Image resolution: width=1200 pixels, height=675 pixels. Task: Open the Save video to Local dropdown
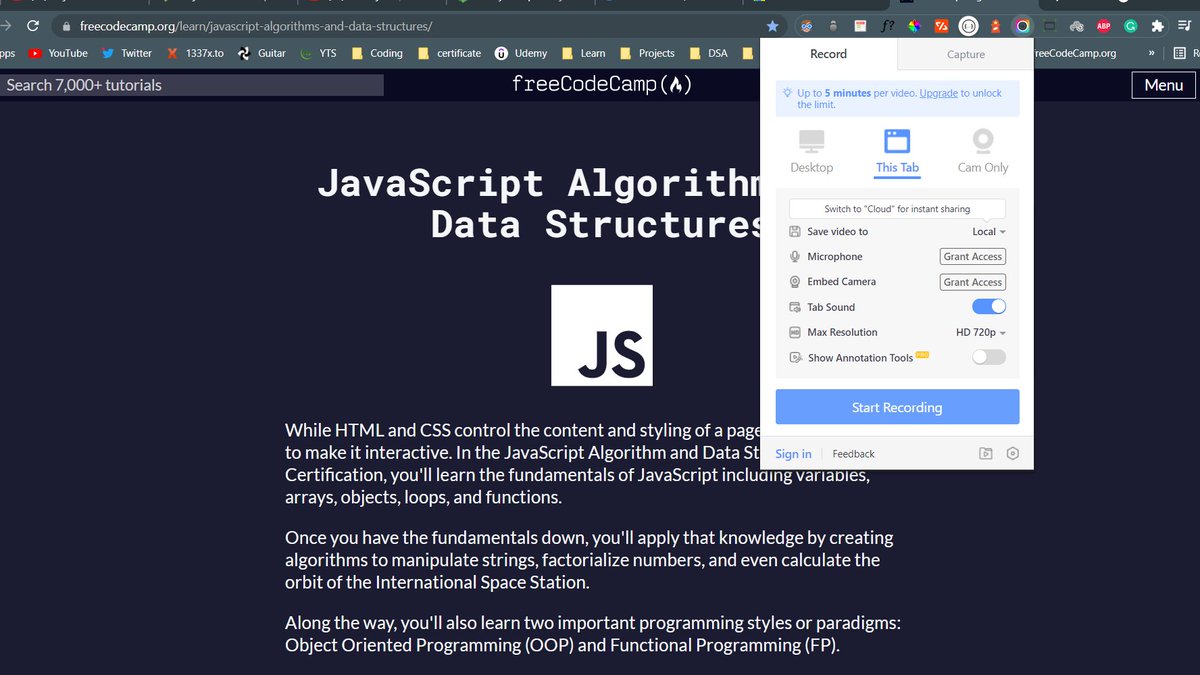[x=989, y=232]
